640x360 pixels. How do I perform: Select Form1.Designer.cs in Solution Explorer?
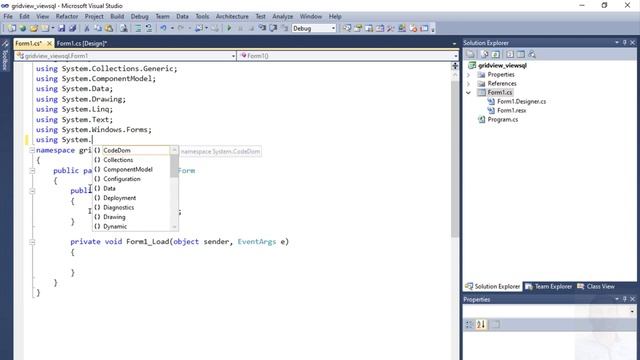[521, 102]
